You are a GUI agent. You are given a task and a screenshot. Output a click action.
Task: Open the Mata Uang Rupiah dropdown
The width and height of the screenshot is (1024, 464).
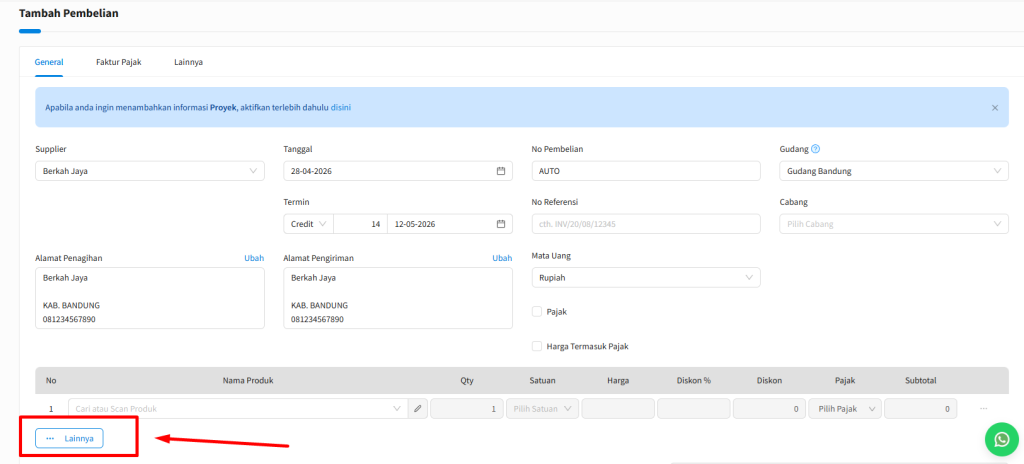645,278
